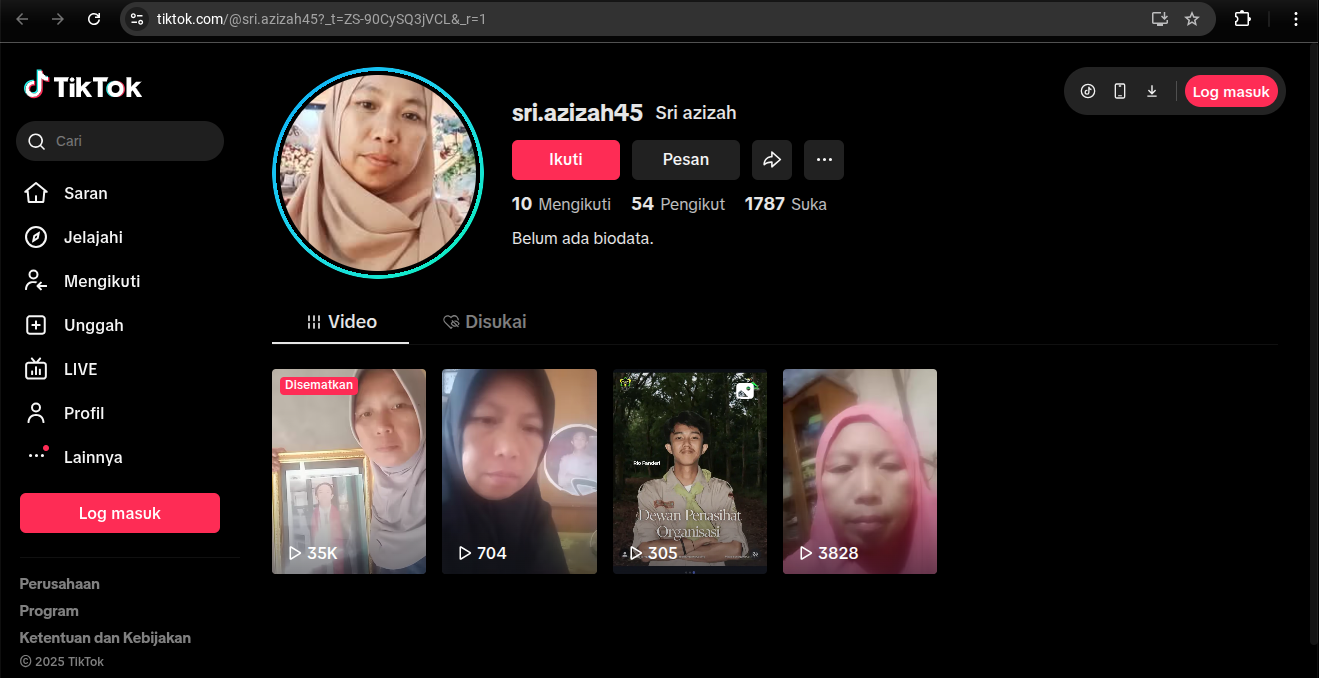The height and width of the screenshot is (678, 1319).
Task: Select the Video tab
Action: coord(341,322)
